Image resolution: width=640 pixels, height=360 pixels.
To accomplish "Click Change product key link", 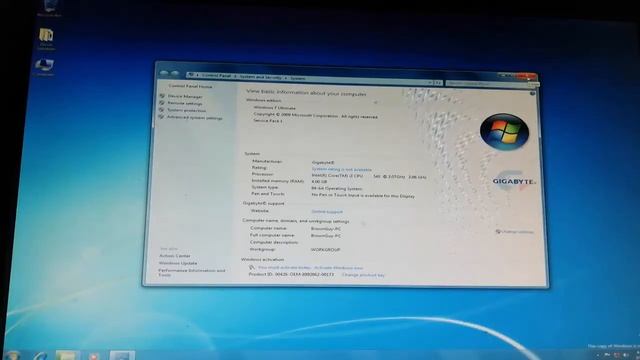I will (363, 275).
